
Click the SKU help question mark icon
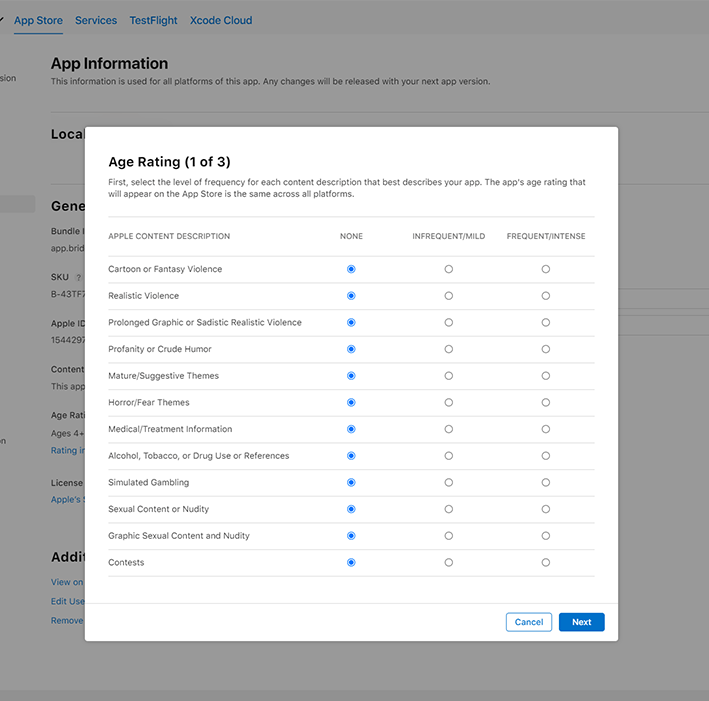(78, 278)
